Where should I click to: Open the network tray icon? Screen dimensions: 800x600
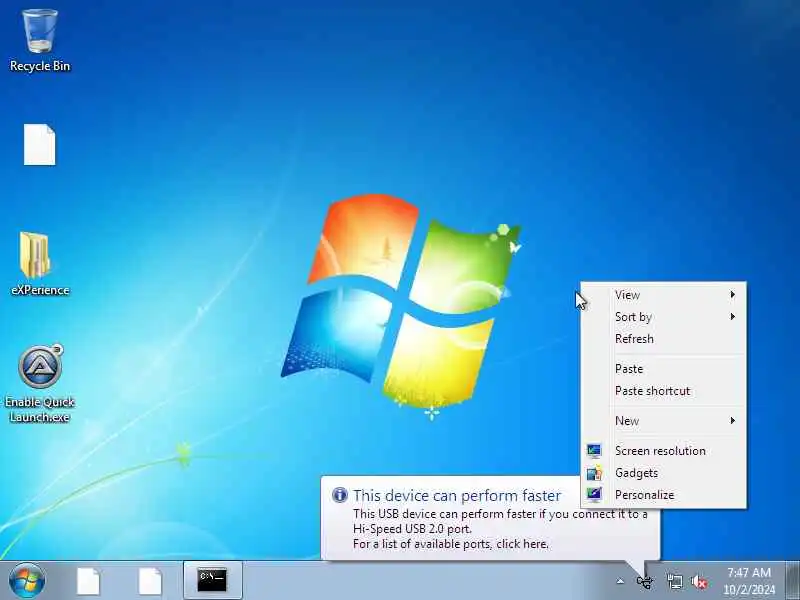click(x=674, y=581)
